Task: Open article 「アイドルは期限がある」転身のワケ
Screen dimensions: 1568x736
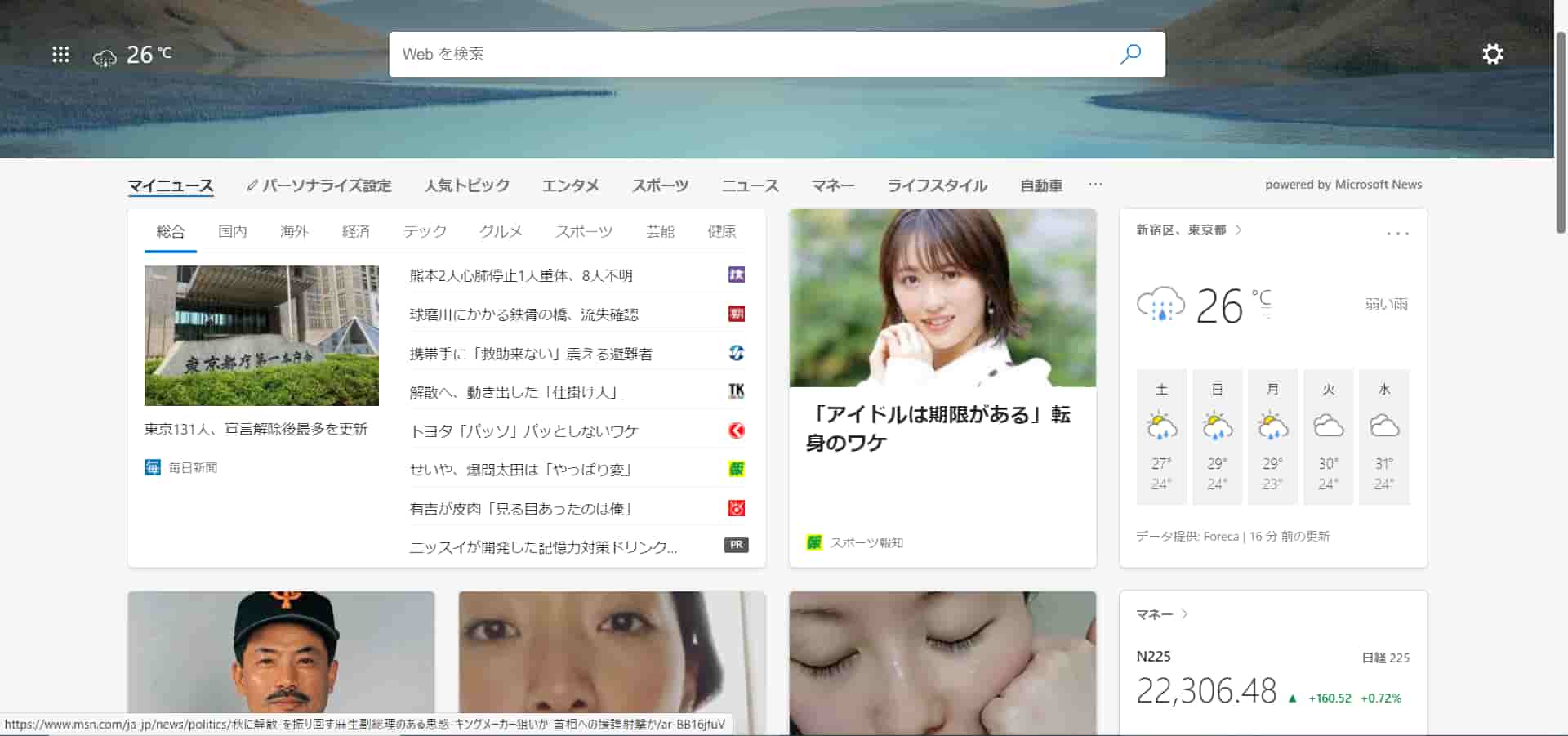Action: 938,428
